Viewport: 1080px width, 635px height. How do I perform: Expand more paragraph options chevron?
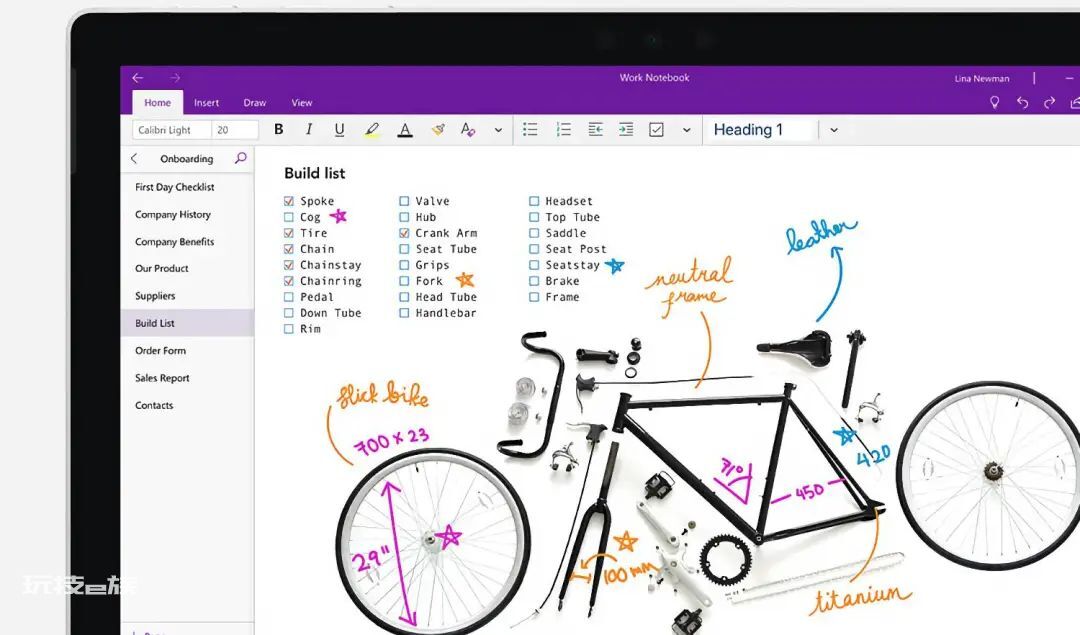point(687,130)
